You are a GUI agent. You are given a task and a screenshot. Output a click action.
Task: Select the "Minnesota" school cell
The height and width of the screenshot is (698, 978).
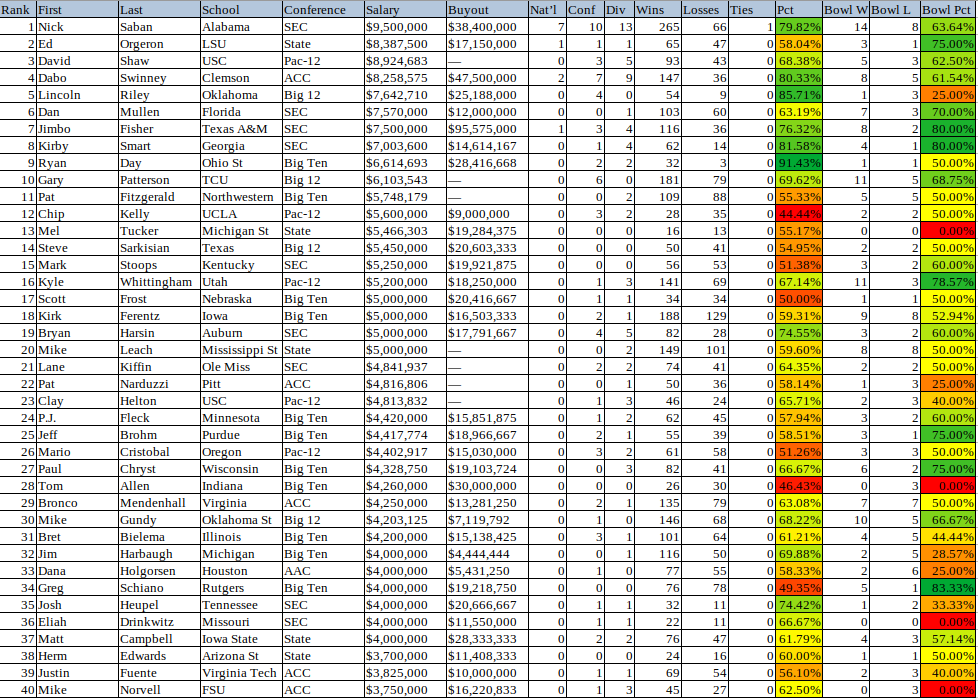click(241, 417)
